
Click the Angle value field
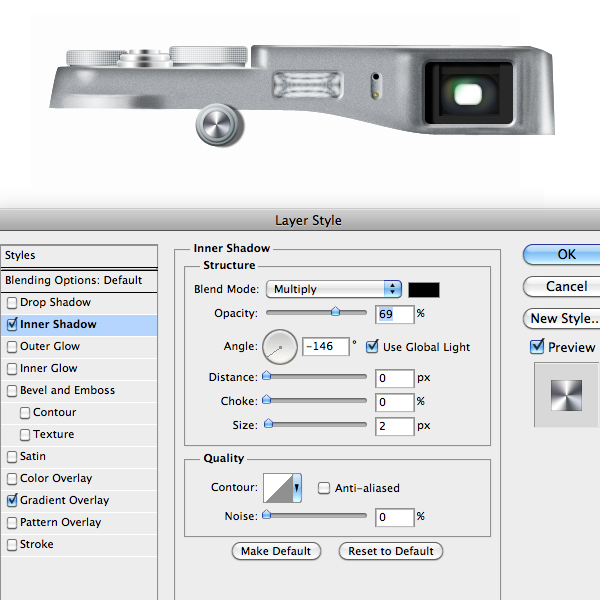coord(326,347)
